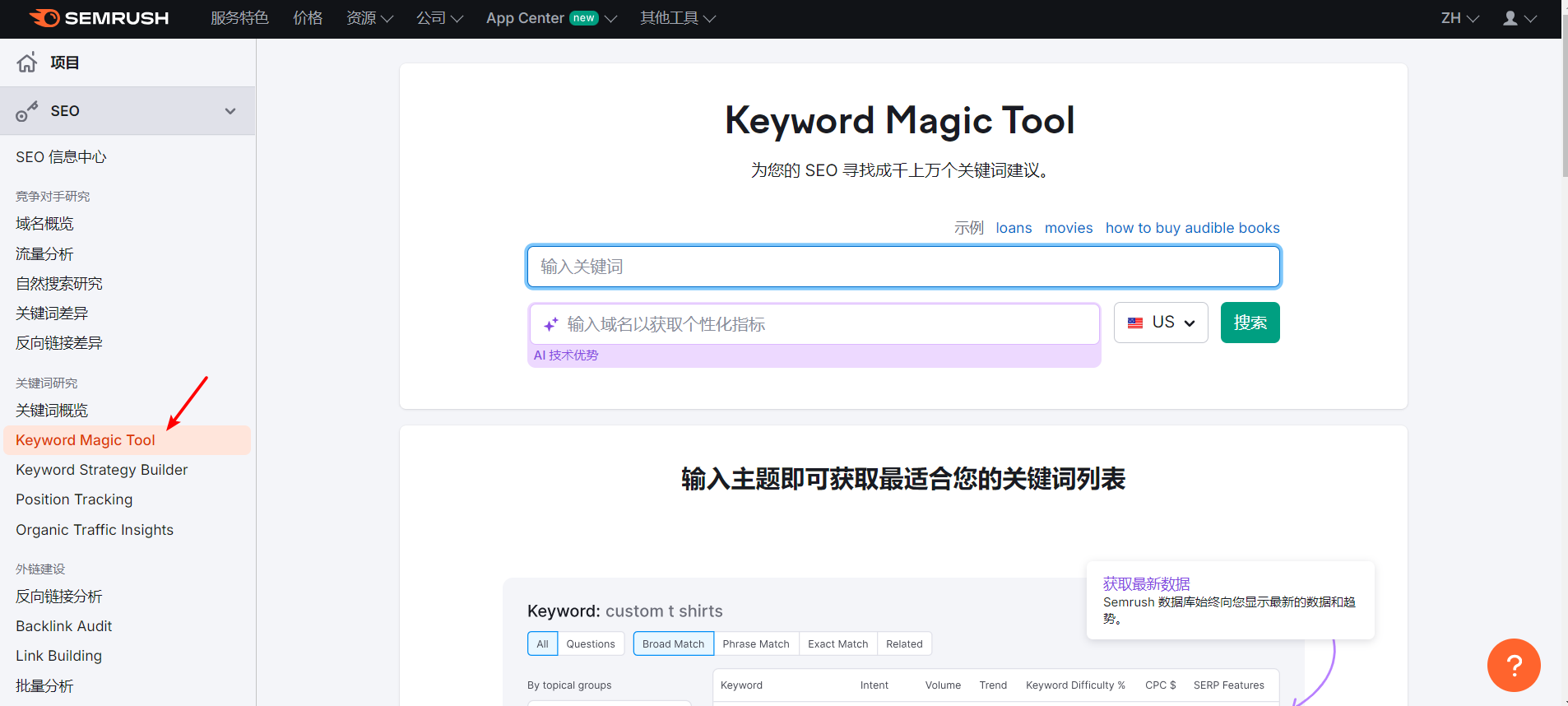Image resolution: width=1568 pixels, height=706 pixels.
Task: Click the Keyword Difficulty % column header
Action: (x=1075, y=685)
